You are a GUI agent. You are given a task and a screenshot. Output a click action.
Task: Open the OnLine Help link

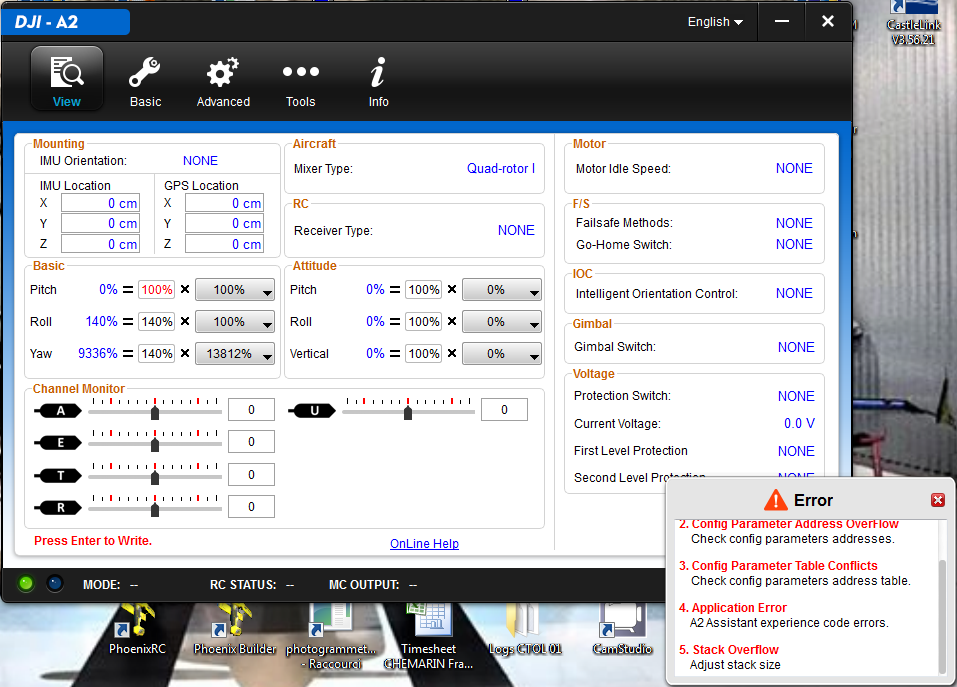click(x=424, y=543)
